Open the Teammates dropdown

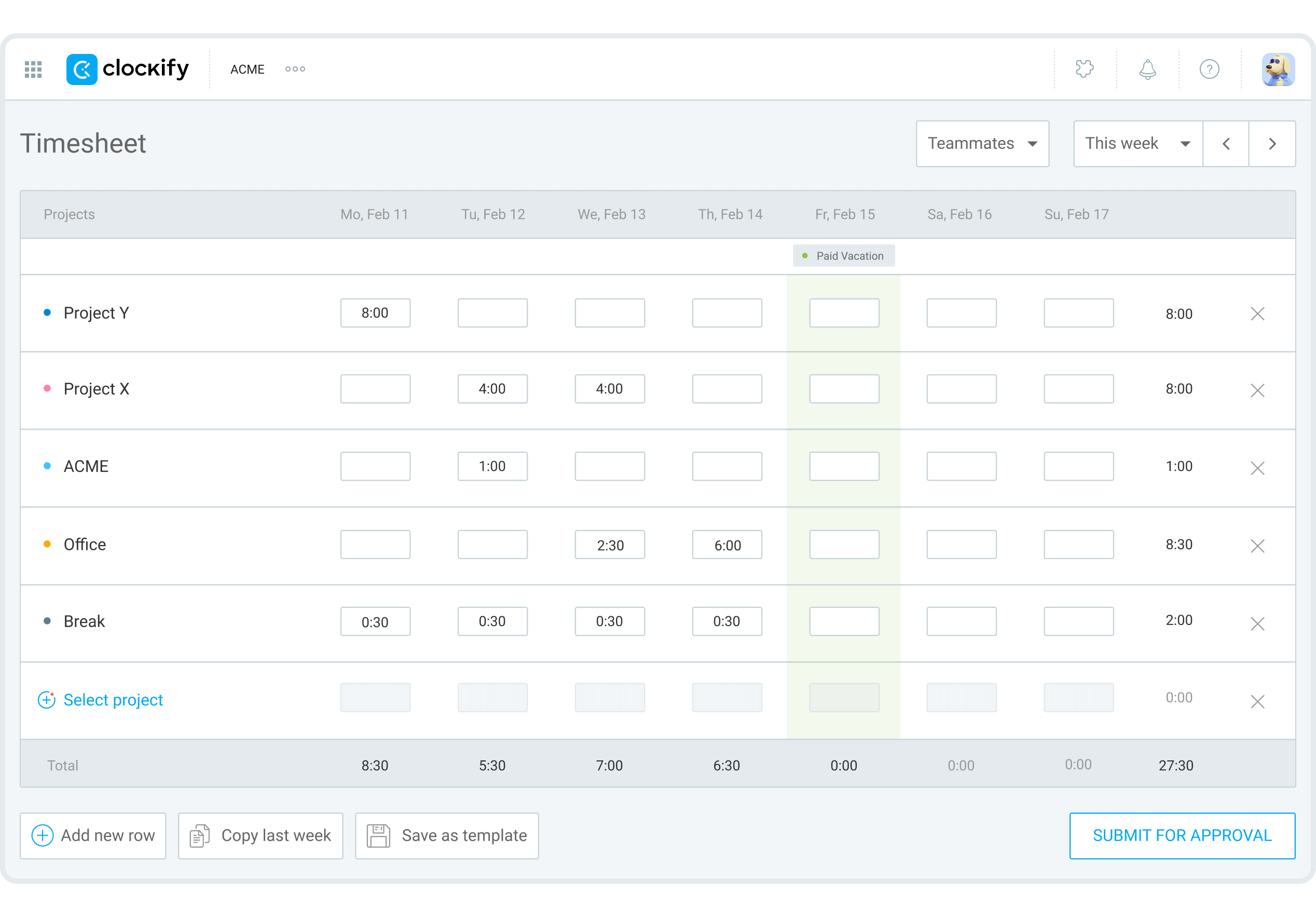click(x=982, y=143)
